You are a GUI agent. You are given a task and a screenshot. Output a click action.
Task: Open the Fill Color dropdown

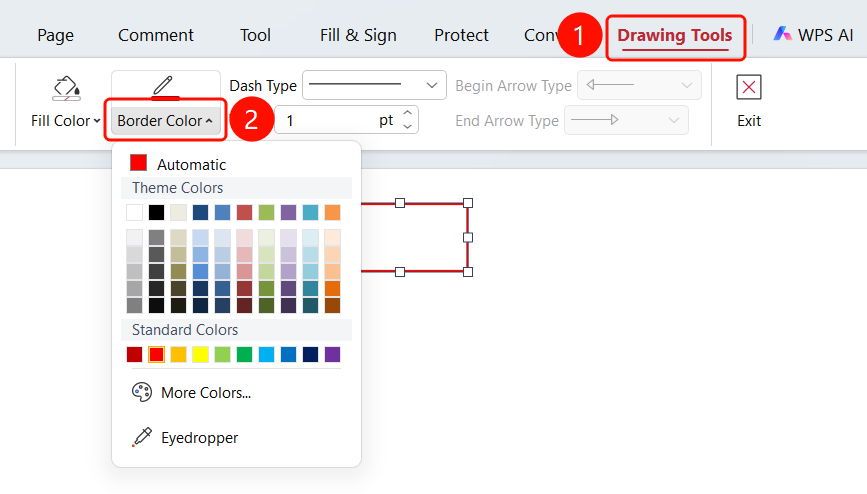(66, 121)
